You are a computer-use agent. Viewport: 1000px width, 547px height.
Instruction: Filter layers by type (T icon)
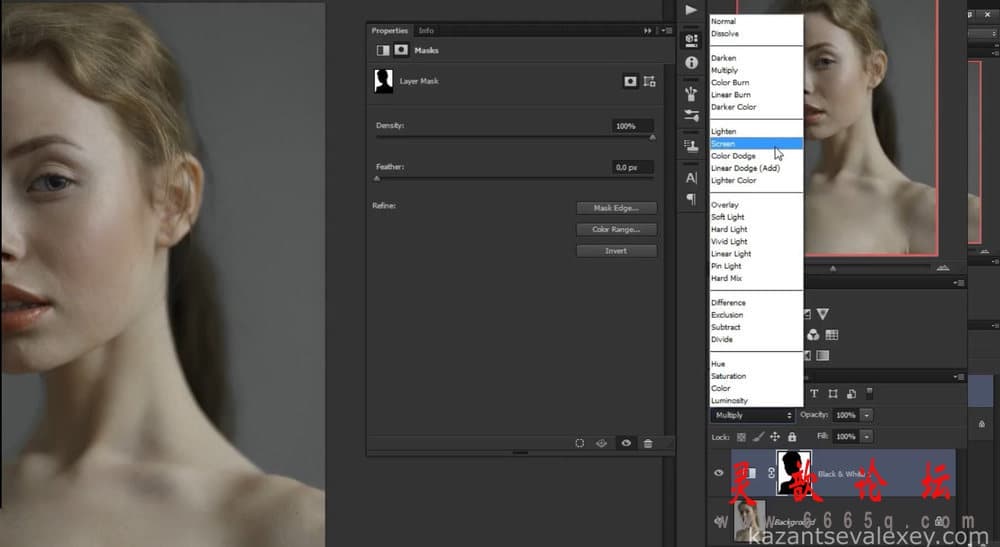[814, 394]
